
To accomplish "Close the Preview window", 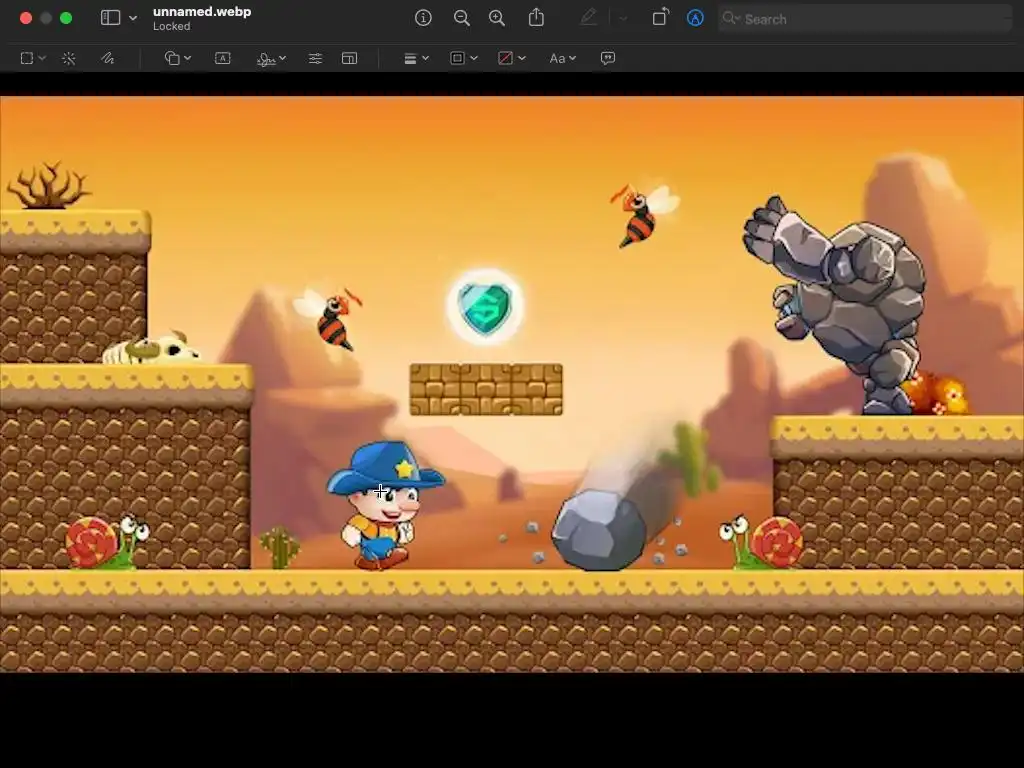I will 26,18.
